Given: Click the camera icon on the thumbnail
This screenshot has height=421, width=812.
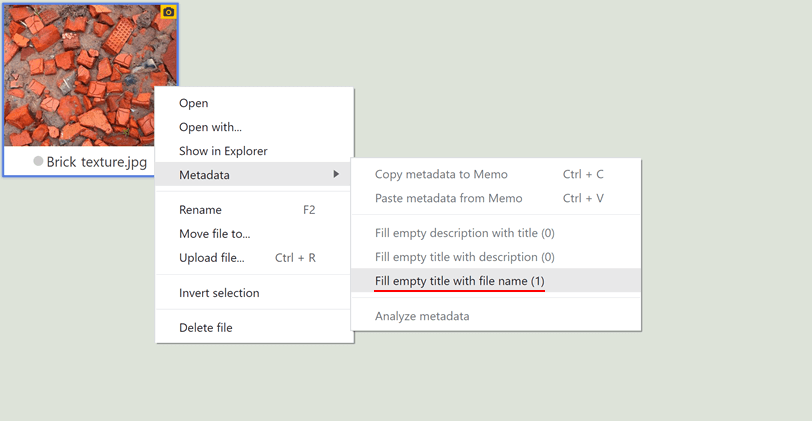Looking at the screenshot, I should 168,11.
